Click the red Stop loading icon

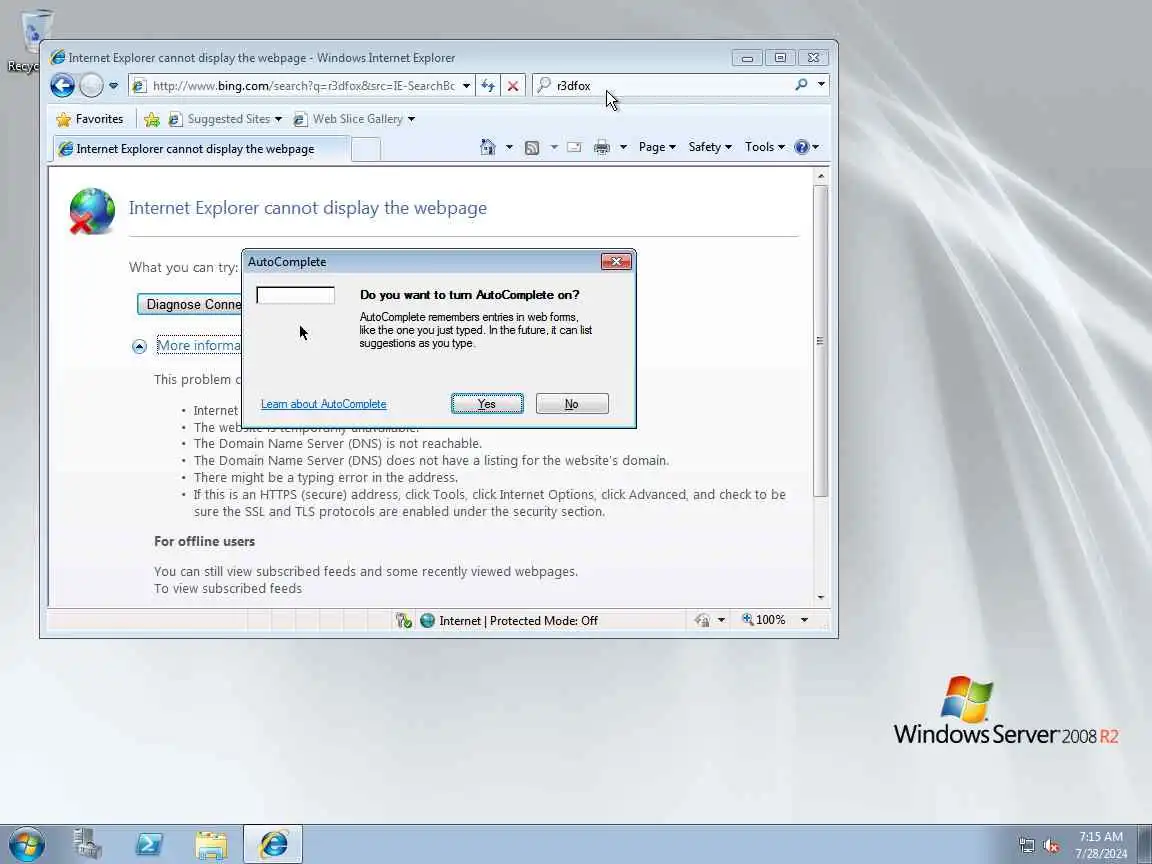click(x=513, y=86)
